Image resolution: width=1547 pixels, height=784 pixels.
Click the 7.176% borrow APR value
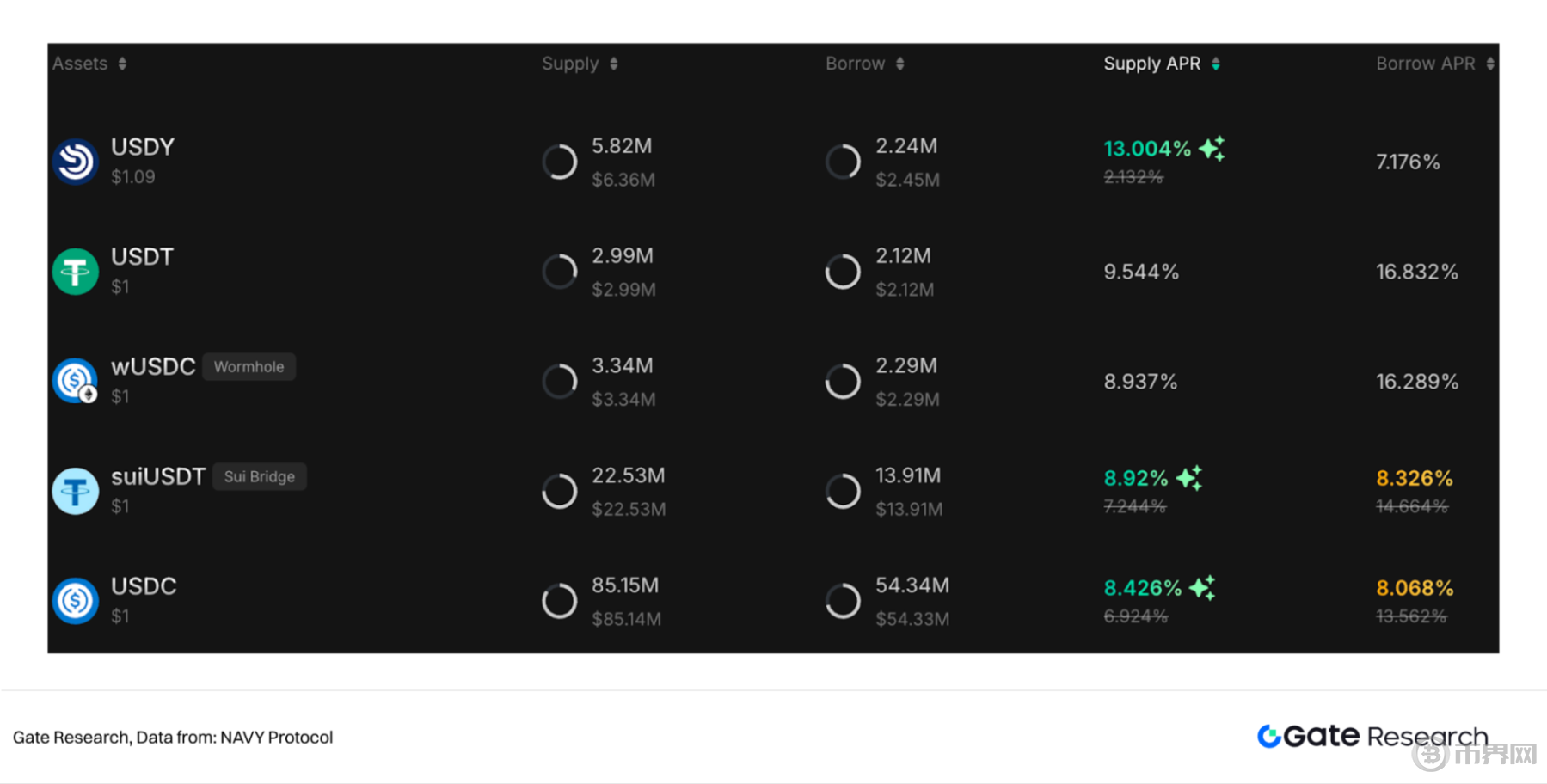1408,162
